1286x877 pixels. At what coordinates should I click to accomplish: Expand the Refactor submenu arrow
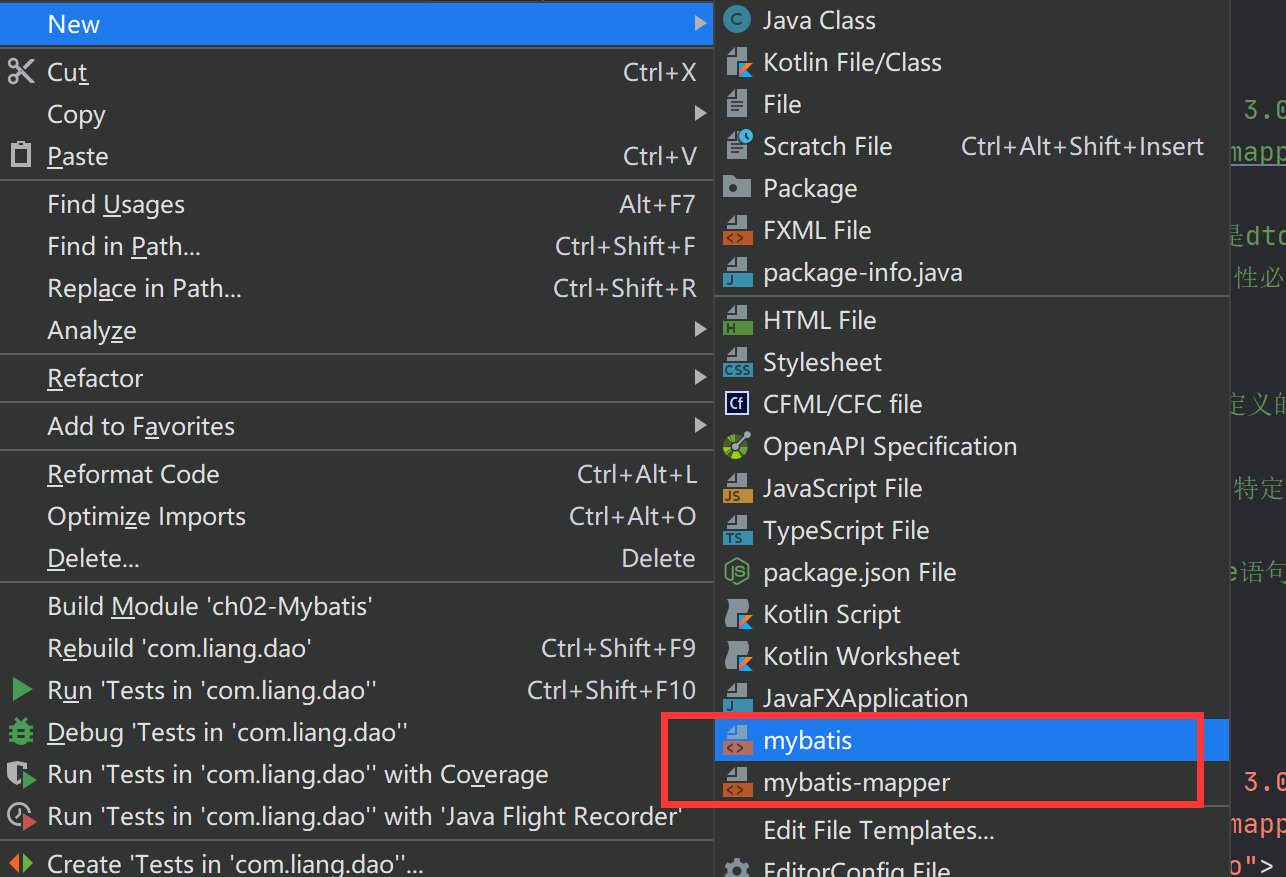pyautogui.click(x=700, y=378)
